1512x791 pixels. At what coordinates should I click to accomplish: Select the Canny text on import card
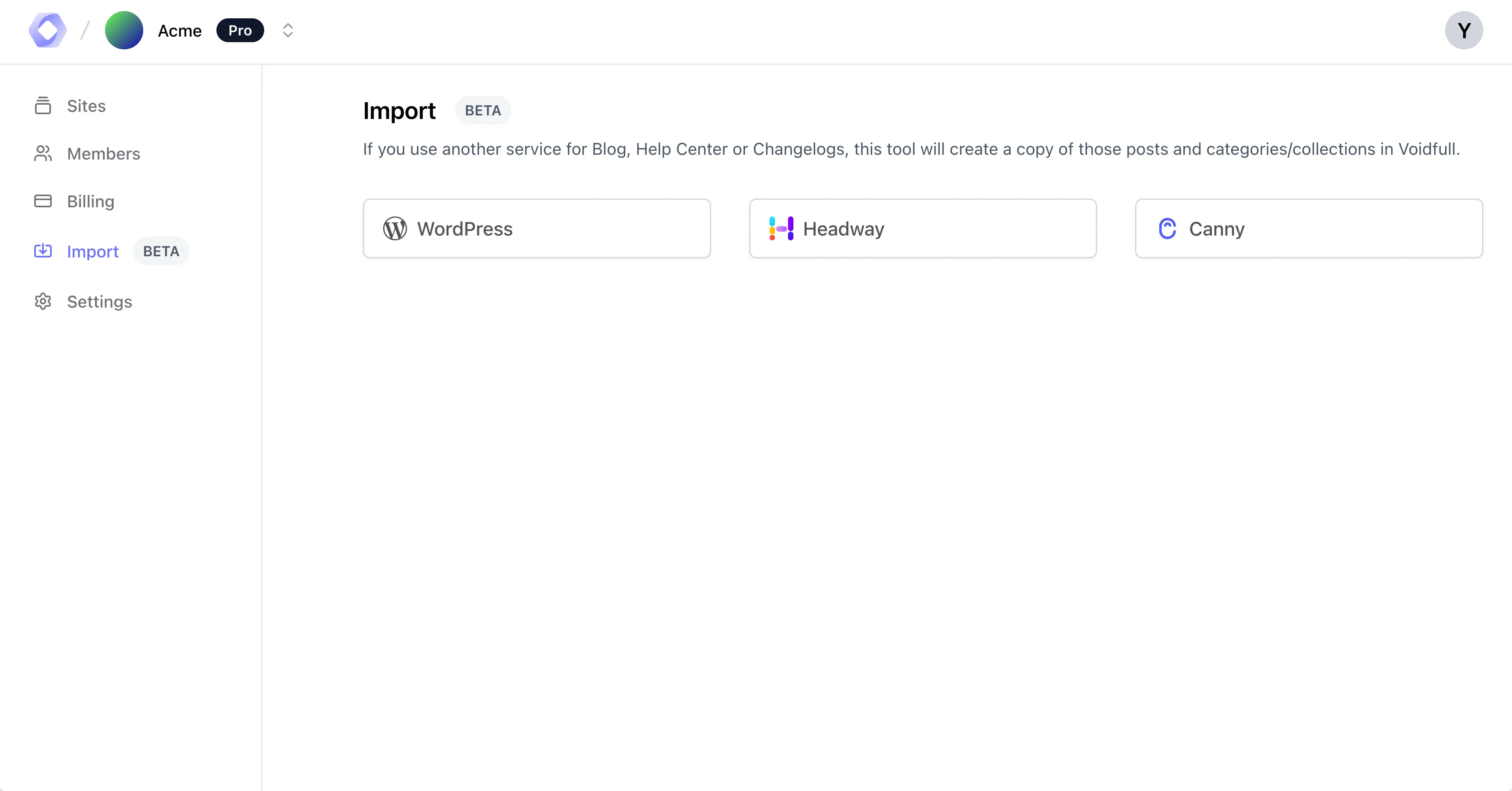click(x=1216, y=229)
